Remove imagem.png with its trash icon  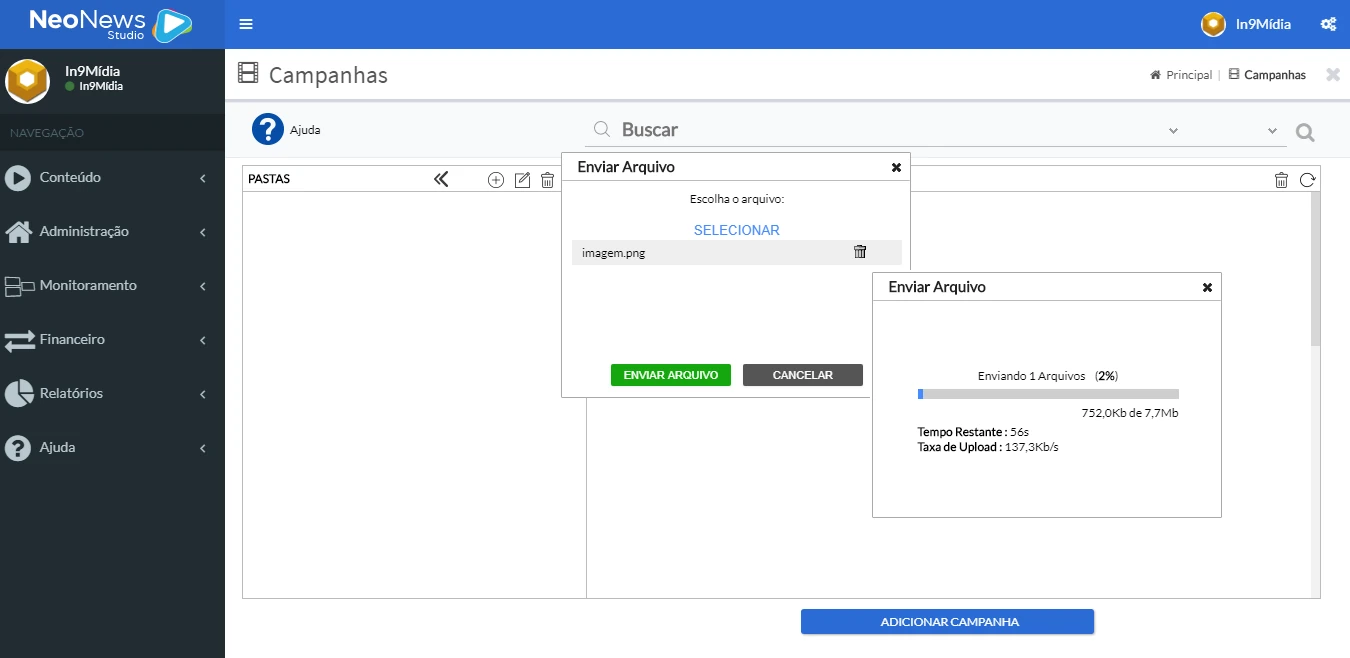coord(860,252)
